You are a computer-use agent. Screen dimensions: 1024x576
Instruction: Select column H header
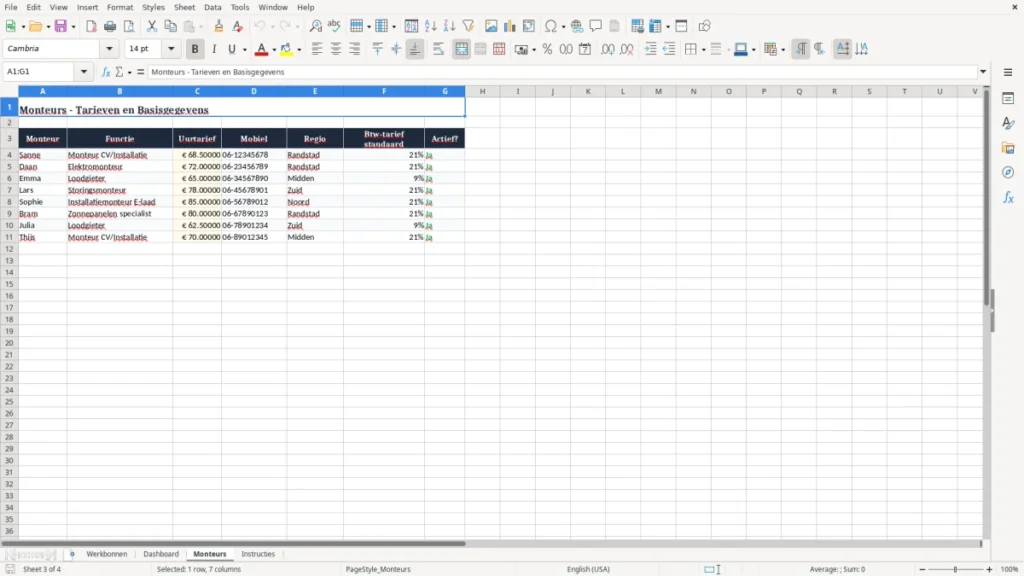(x=483, y=91)
